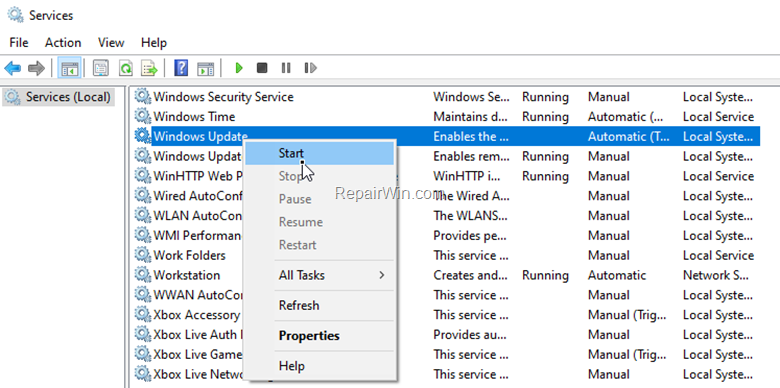Toggle Show/Hide Console Tree icon
Viewport: 780px width, 388px height.
pos(70,68)
